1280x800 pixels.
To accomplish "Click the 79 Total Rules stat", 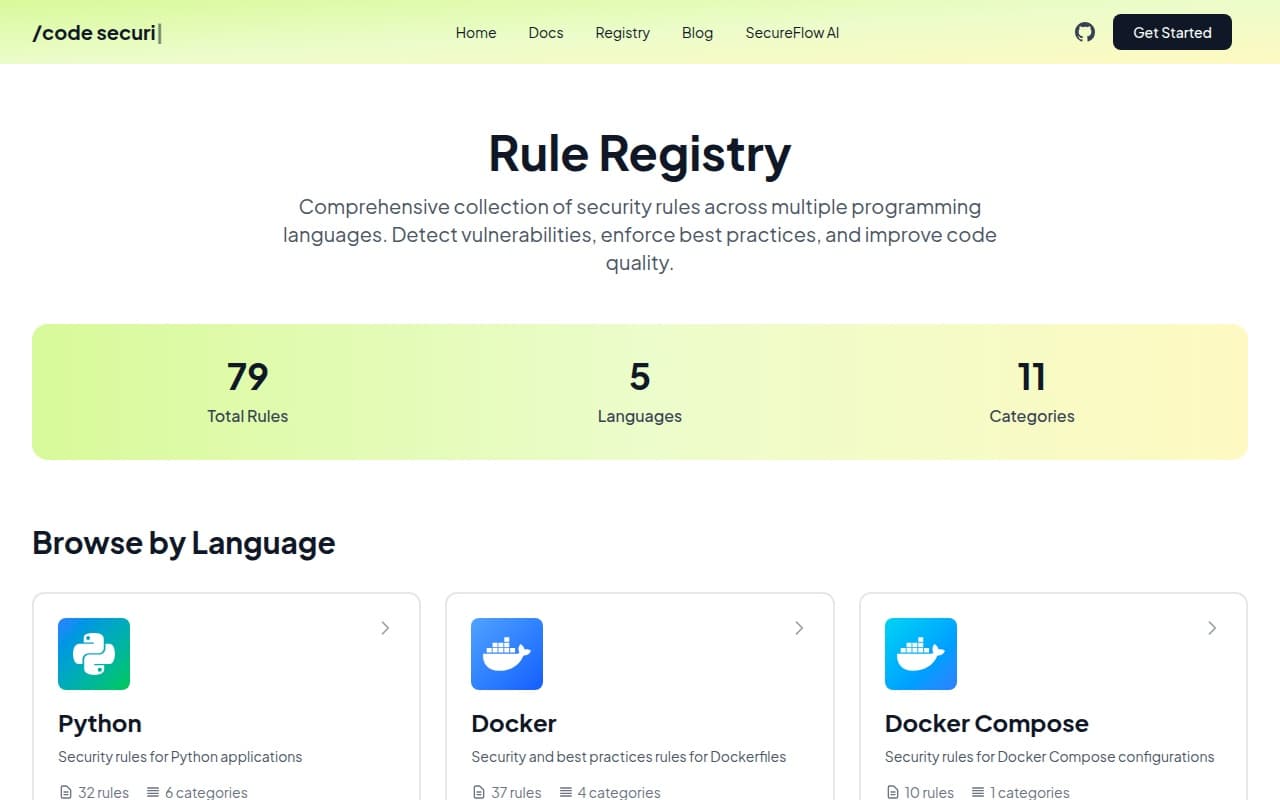I will point(247,391).
